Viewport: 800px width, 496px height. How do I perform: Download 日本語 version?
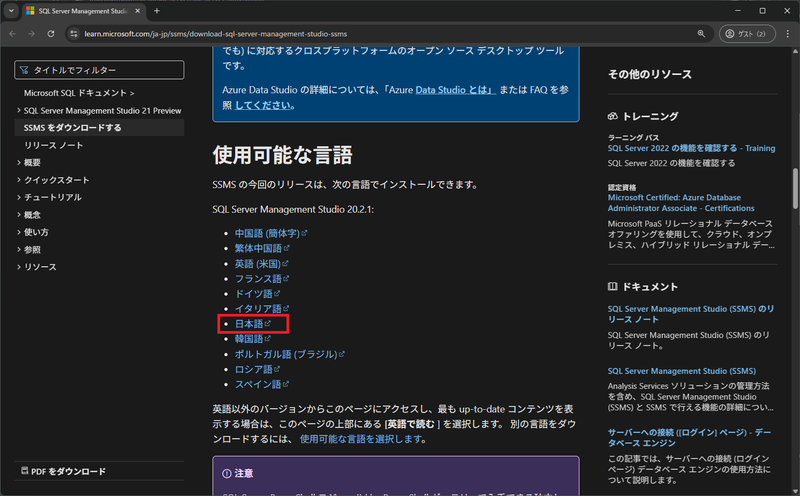pyautogui.click(x=253, y=324)
